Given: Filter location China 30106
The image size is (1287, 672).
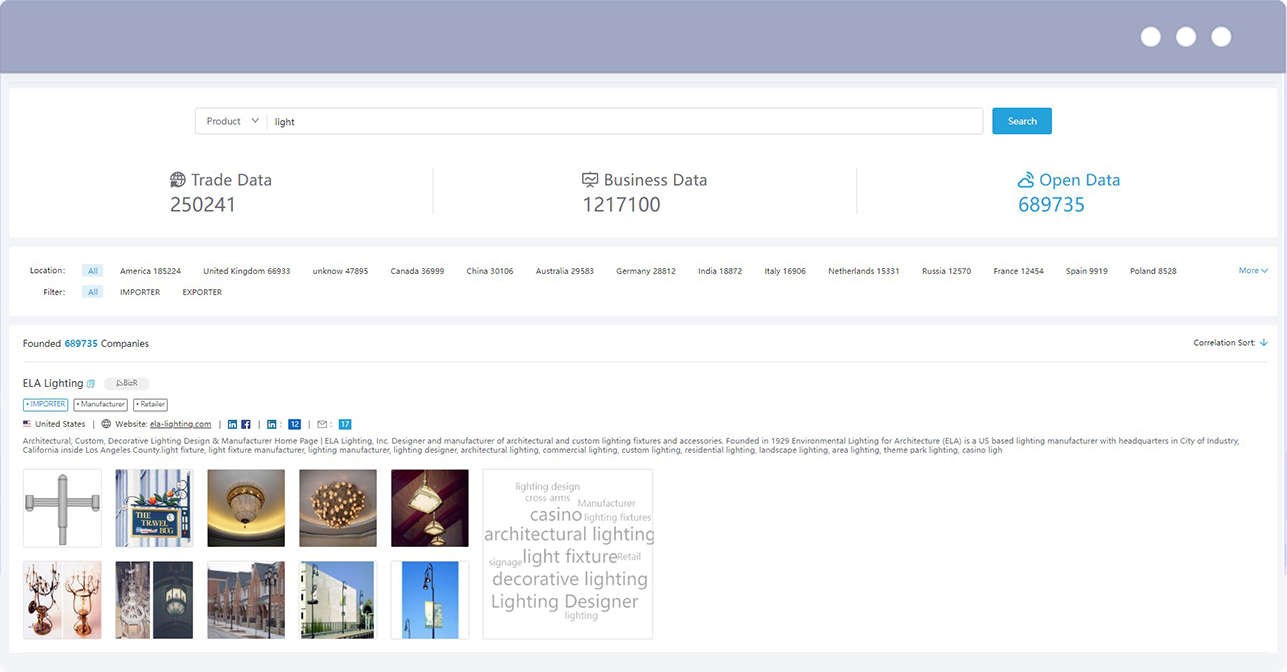Looking at the screenshot, I should (490, 271).
